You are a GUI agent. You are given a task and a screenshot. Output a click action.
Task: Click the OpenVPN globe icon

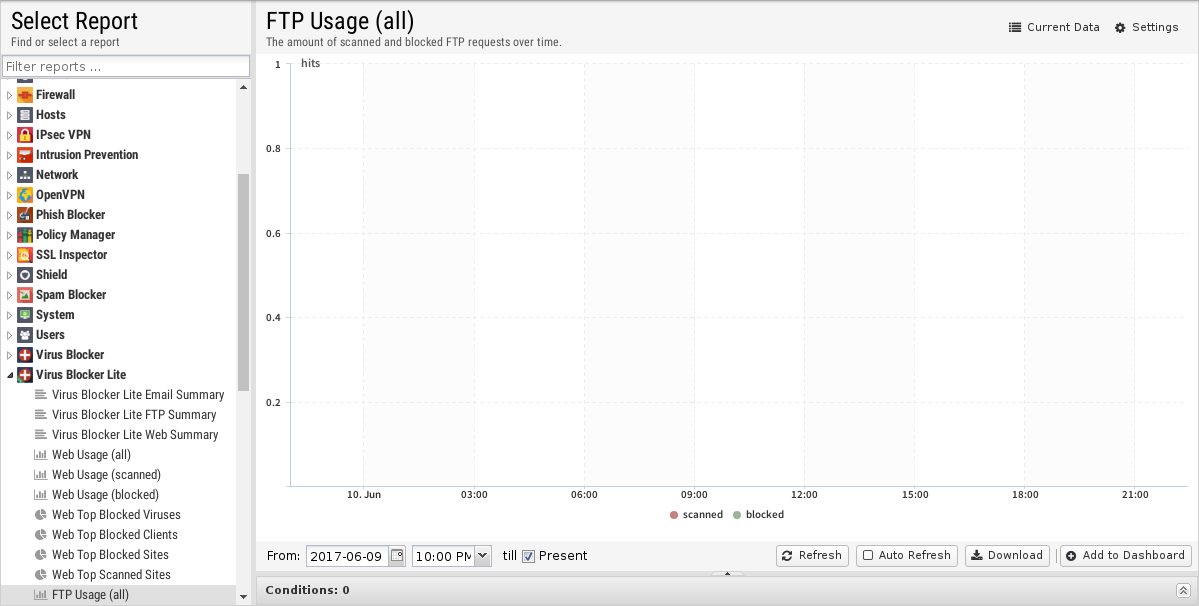(x=25, y=195)
